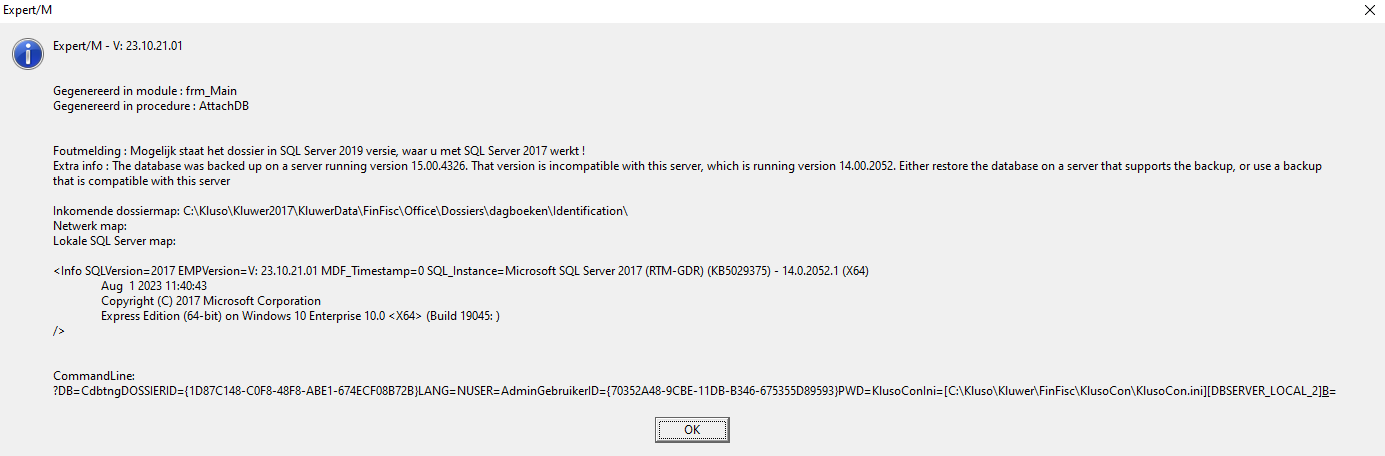Screen dimensions: 1385x456
Task: Click the 'Gegenereerd in module : frm_Main' line
Action: [x=144, y=91]
